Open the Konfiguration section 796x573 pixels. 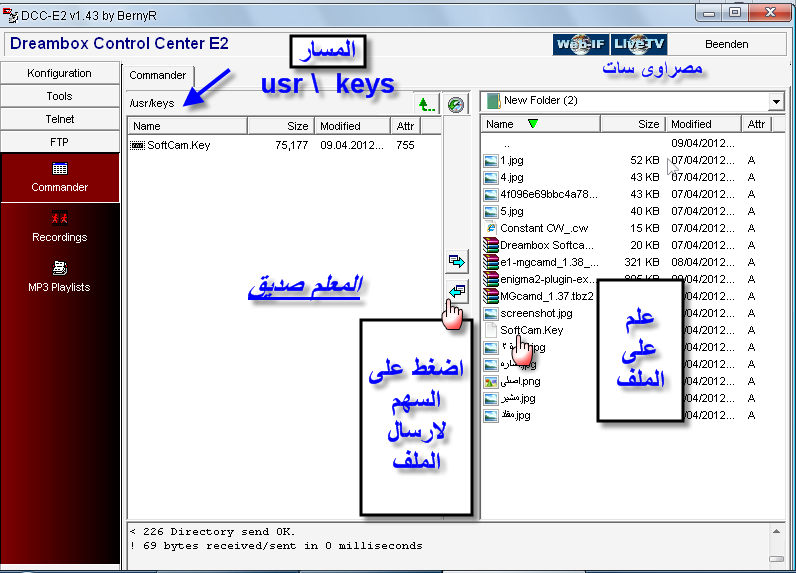click(x=59, y=73)
